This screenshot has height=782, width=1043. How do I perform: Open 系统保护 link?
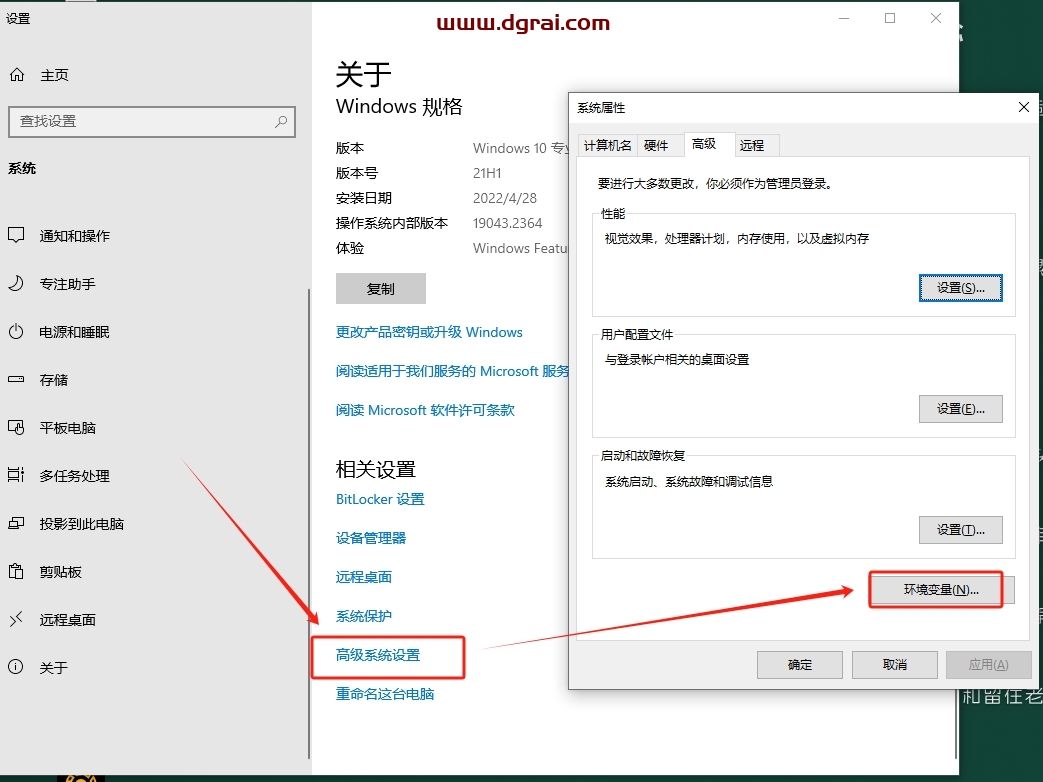(x=364, y=616)
